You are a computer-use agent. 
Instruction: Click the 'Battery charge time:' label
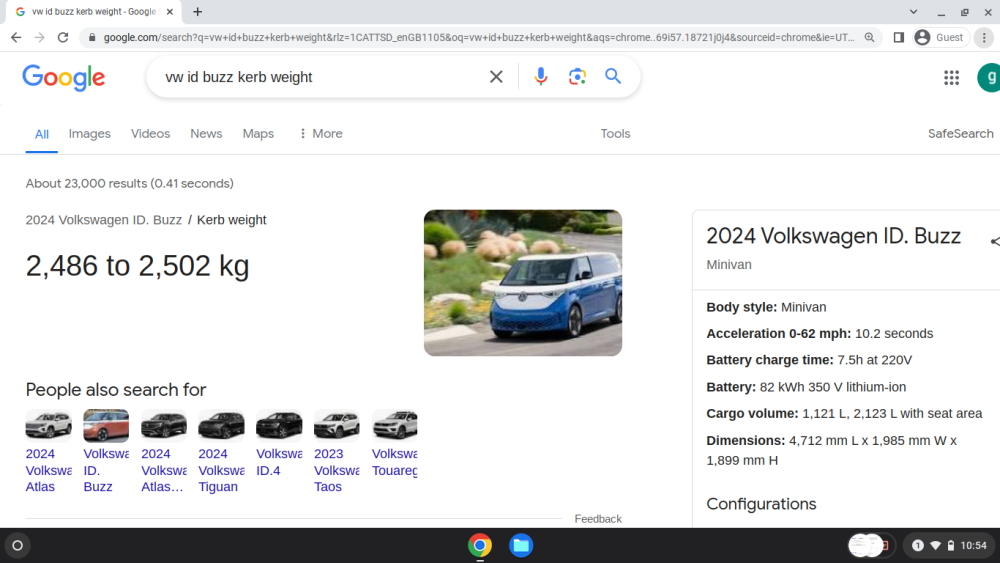[769, 360]
